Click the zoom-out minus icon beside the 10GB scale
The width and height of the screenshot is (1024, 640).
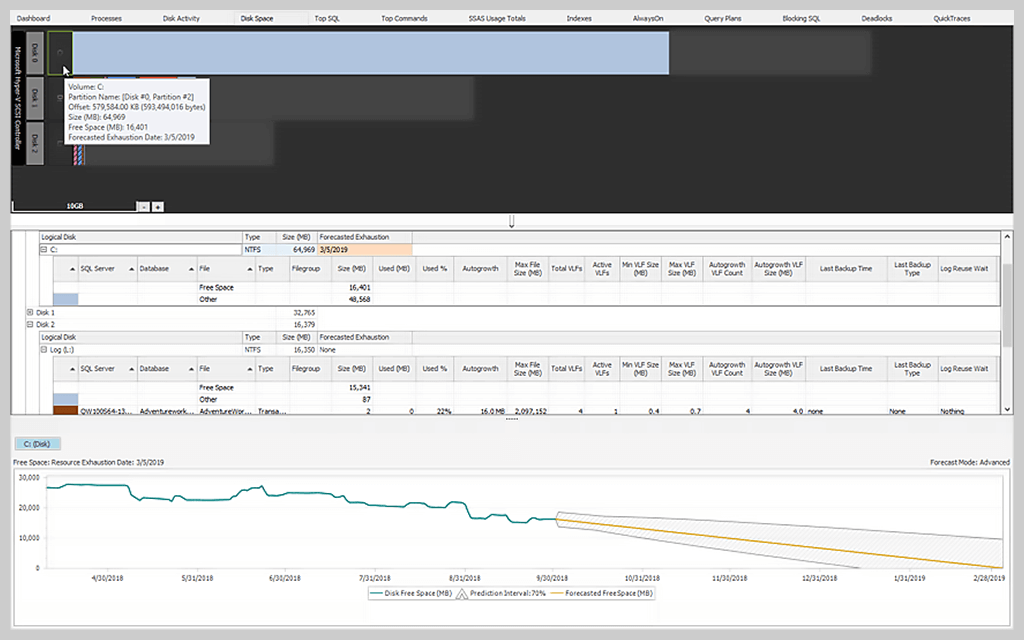click(143, 206)
